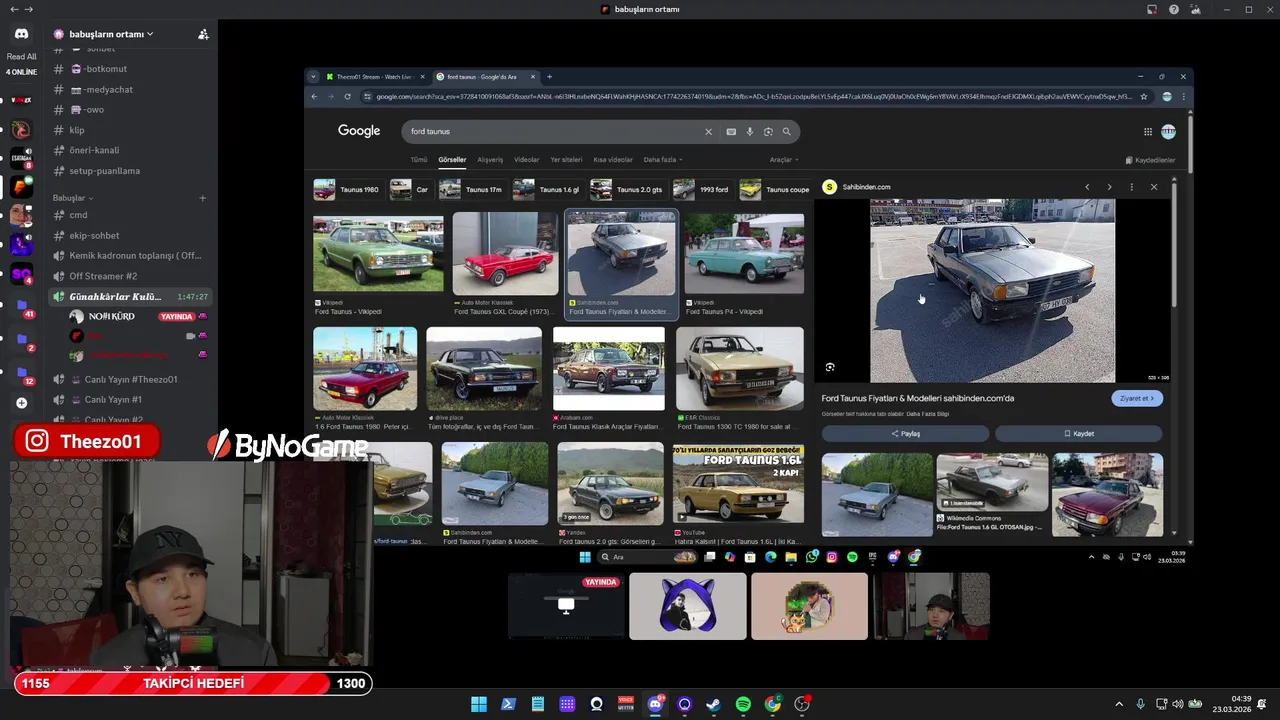This screenshot has width=1280, height=720.
Task: Click the Read All button
Action: (x=21, y=57)
